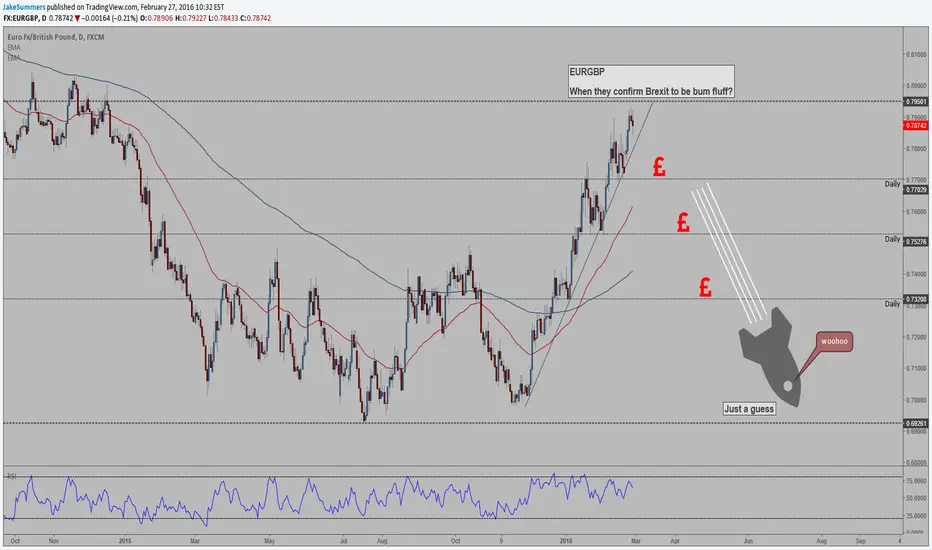Viewport: 932px width, 550px height.
Task: Click the 75.0000 RSI axis value
Action: point(916,481)
